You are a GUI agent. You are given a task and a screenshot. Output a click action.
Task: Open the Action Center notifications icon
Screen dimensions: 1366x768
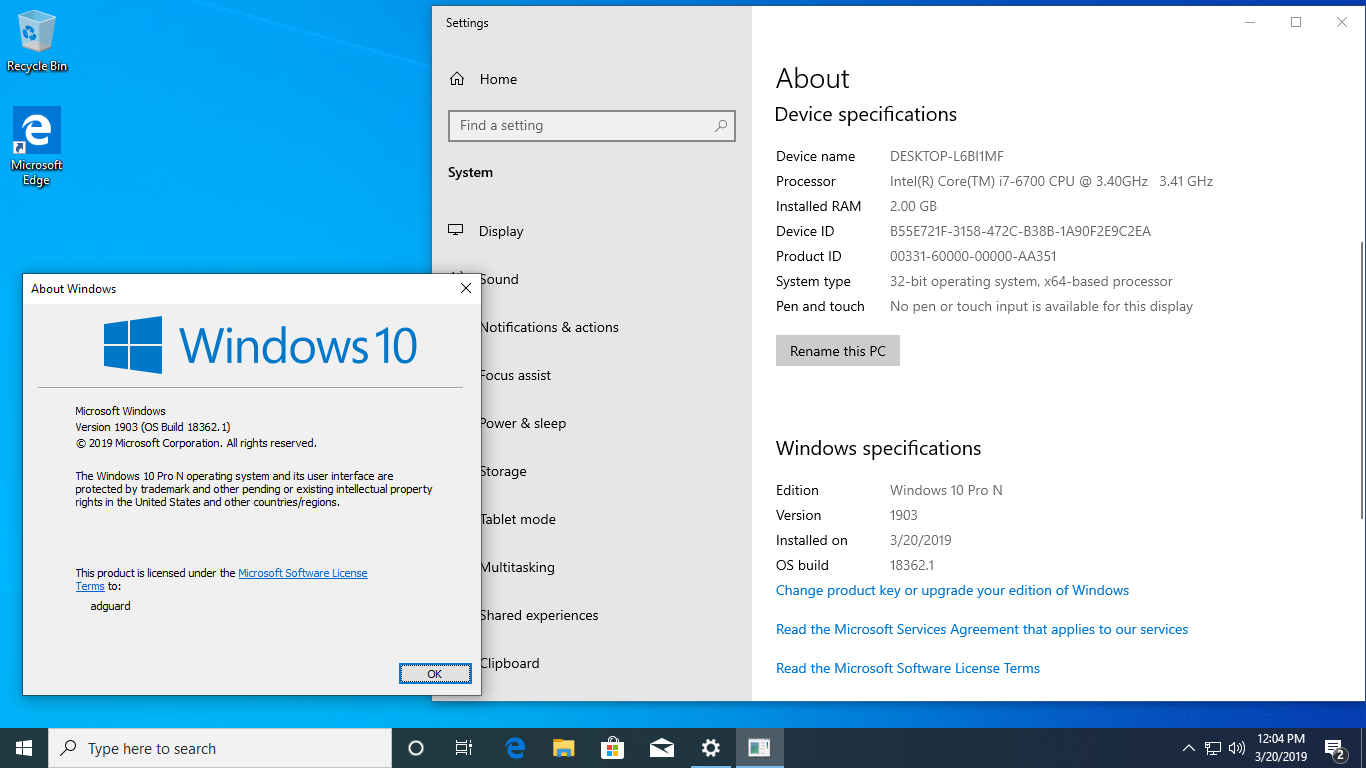(1334, 748)
